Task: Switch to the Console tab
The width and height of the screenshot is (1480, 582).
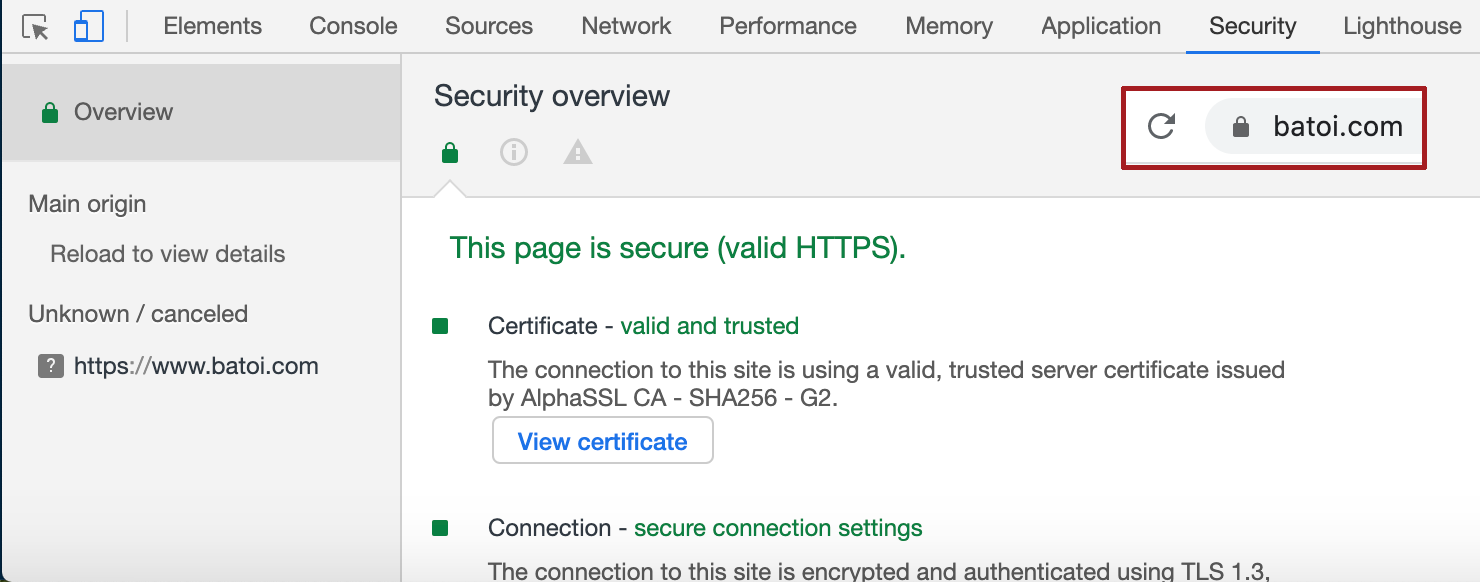Action: coord(353,27)
